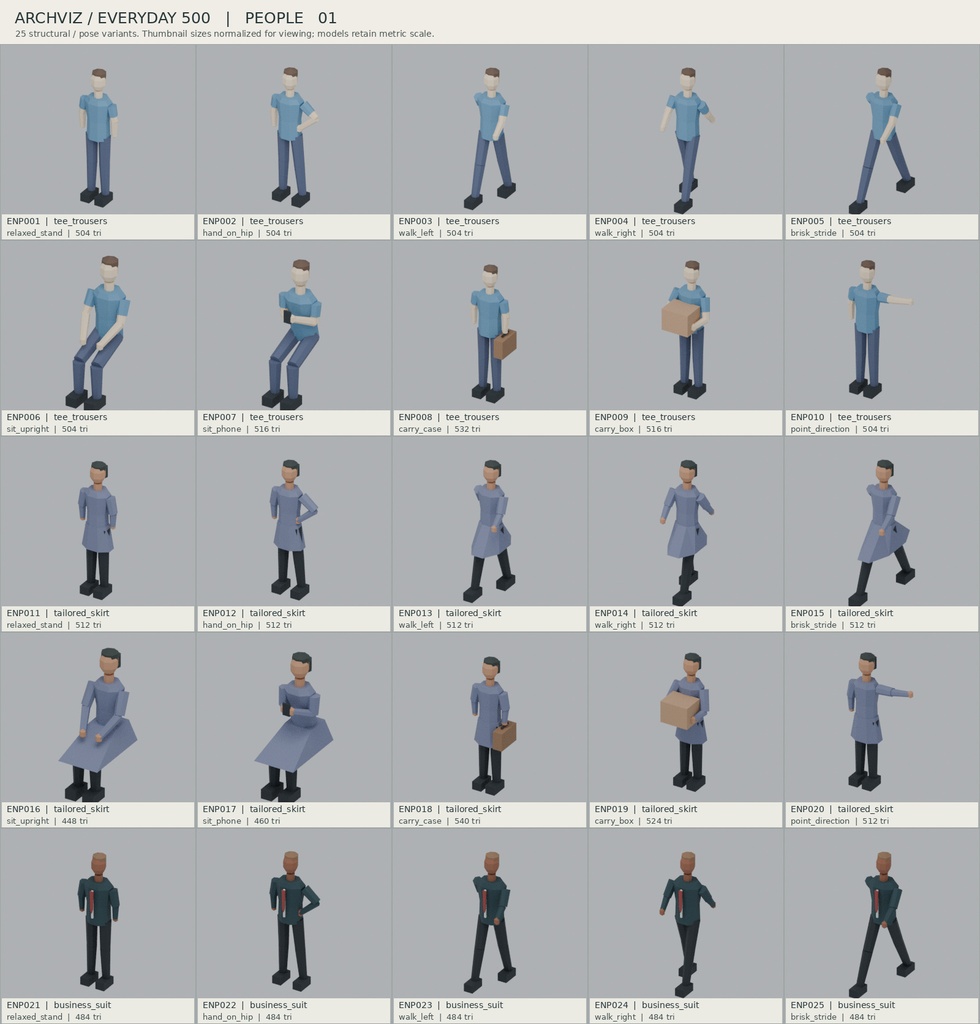Click the 'carry_case | 532 tri' caption text
The image size is (980, 1024).
(x=439, y=429)
